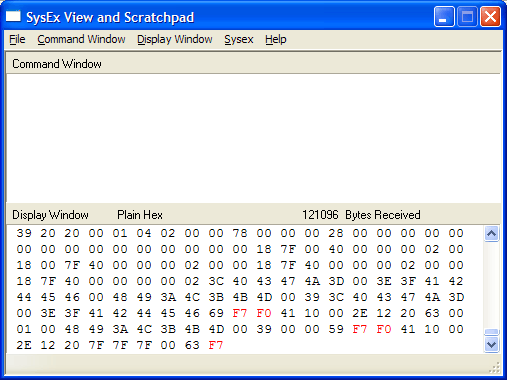Click the application icon in title bar
Screen dimensions: 507x380
tap(13, 16)
